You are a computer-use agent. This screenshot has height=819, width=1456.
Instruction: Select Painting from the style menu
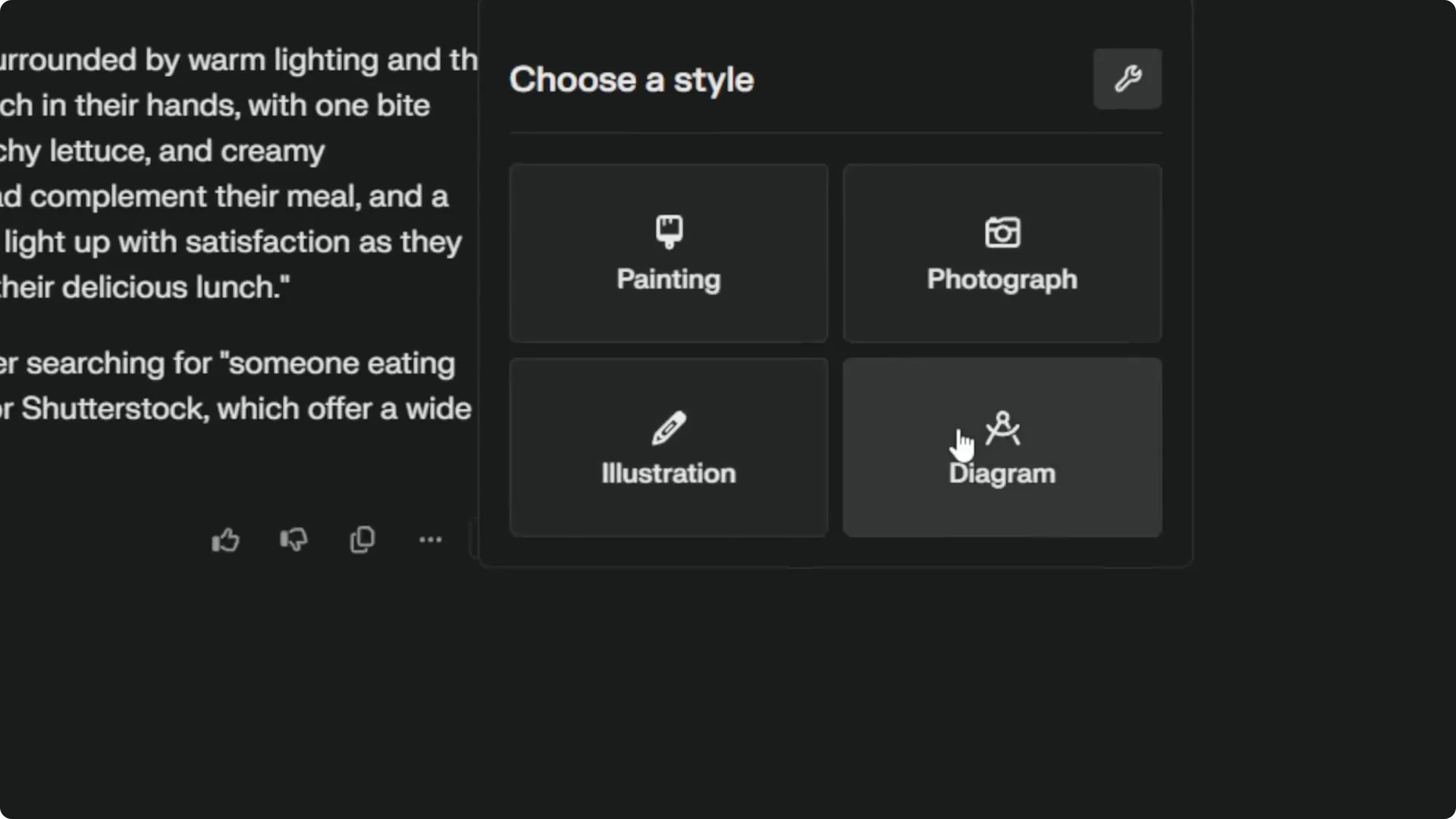pyautogui.click(x=668, y=253)
